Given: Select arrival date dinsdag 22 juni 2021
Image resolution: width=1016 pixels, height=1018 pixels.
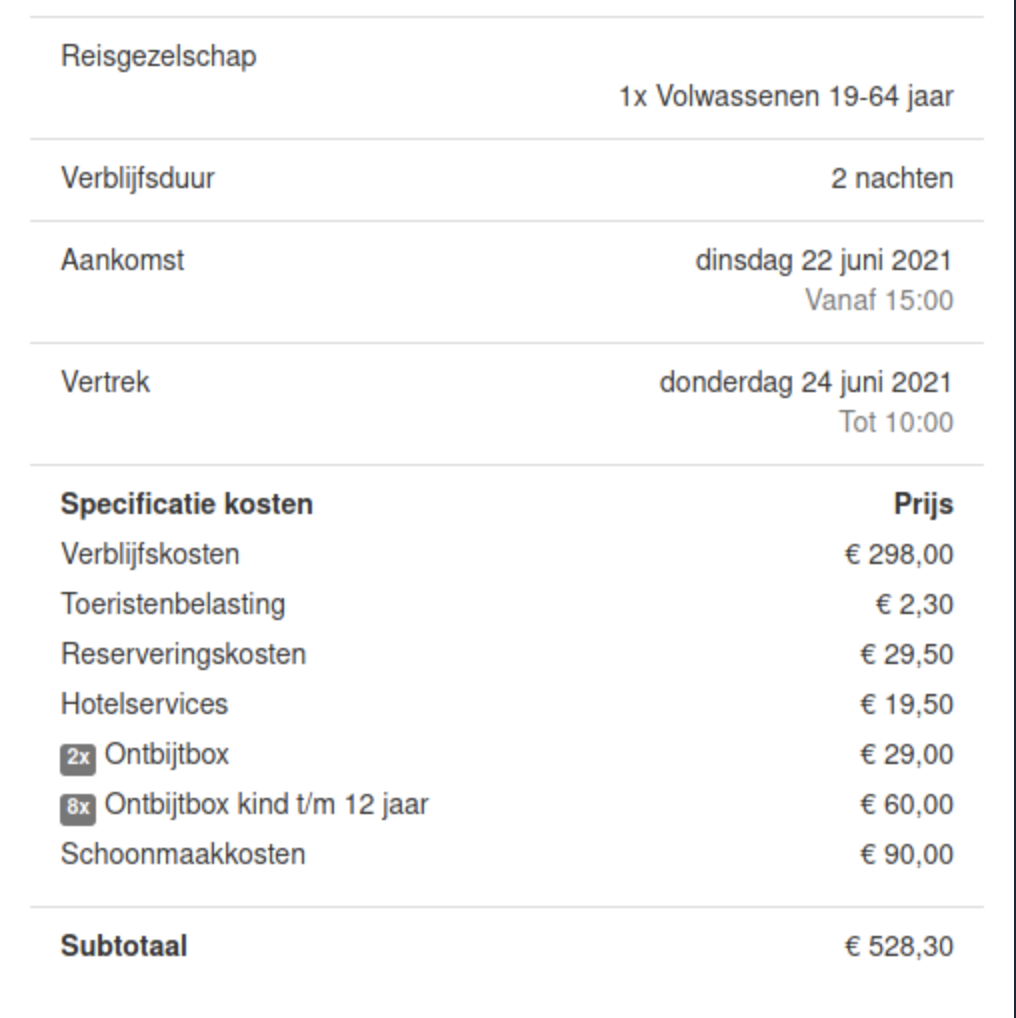Looking at the screenshot, I should point(824,261).
